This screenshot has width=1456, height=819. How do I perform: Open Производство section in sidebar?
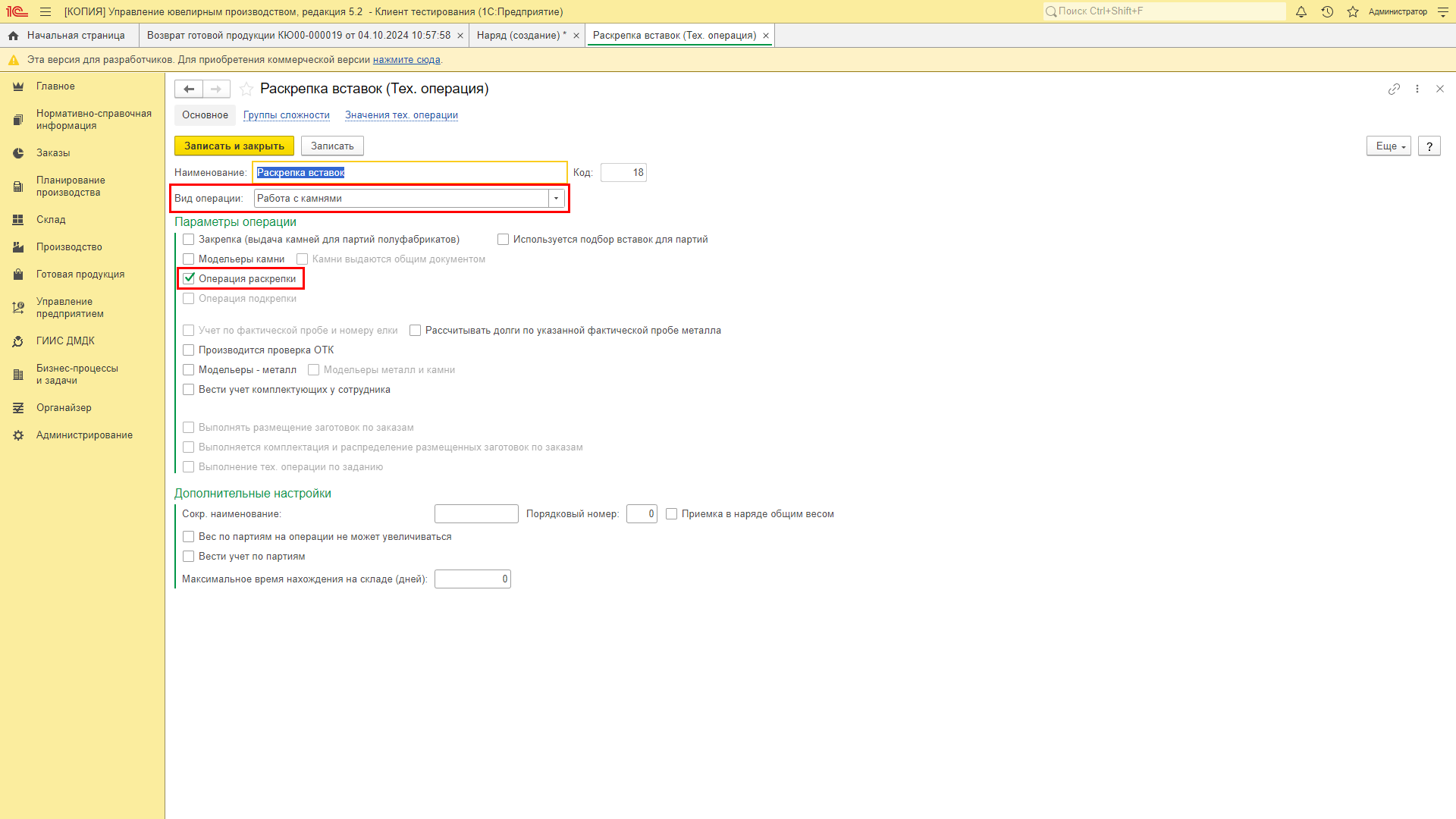click(69, 247)
